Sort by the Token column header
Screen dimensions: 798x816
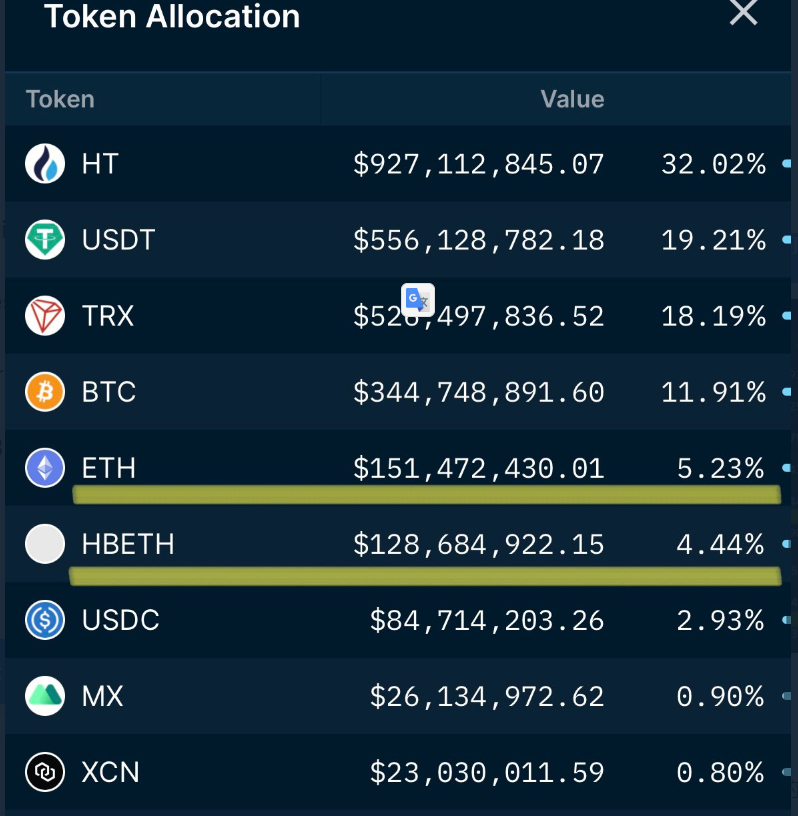tap(60, 99)
